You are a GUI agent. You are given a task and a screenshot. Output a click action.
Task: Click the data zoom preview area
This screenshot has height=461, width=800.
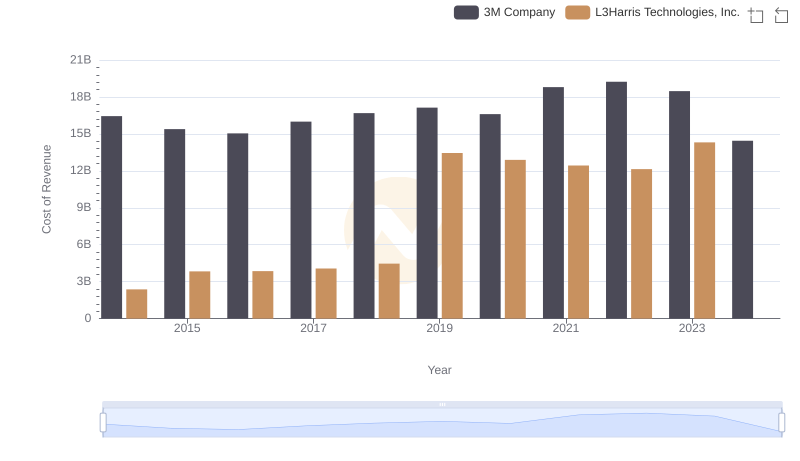[x=442, y=423]
